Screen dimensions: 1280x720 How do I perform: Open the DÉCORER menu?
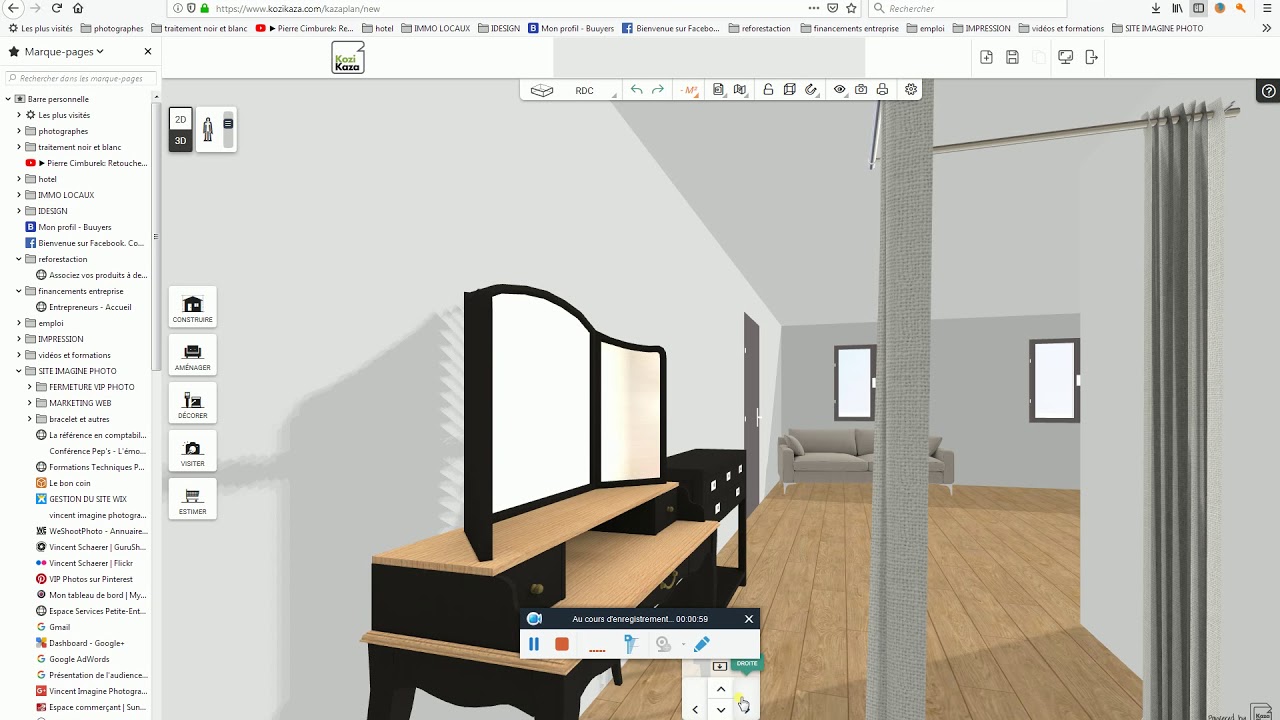tap(192, 405)
